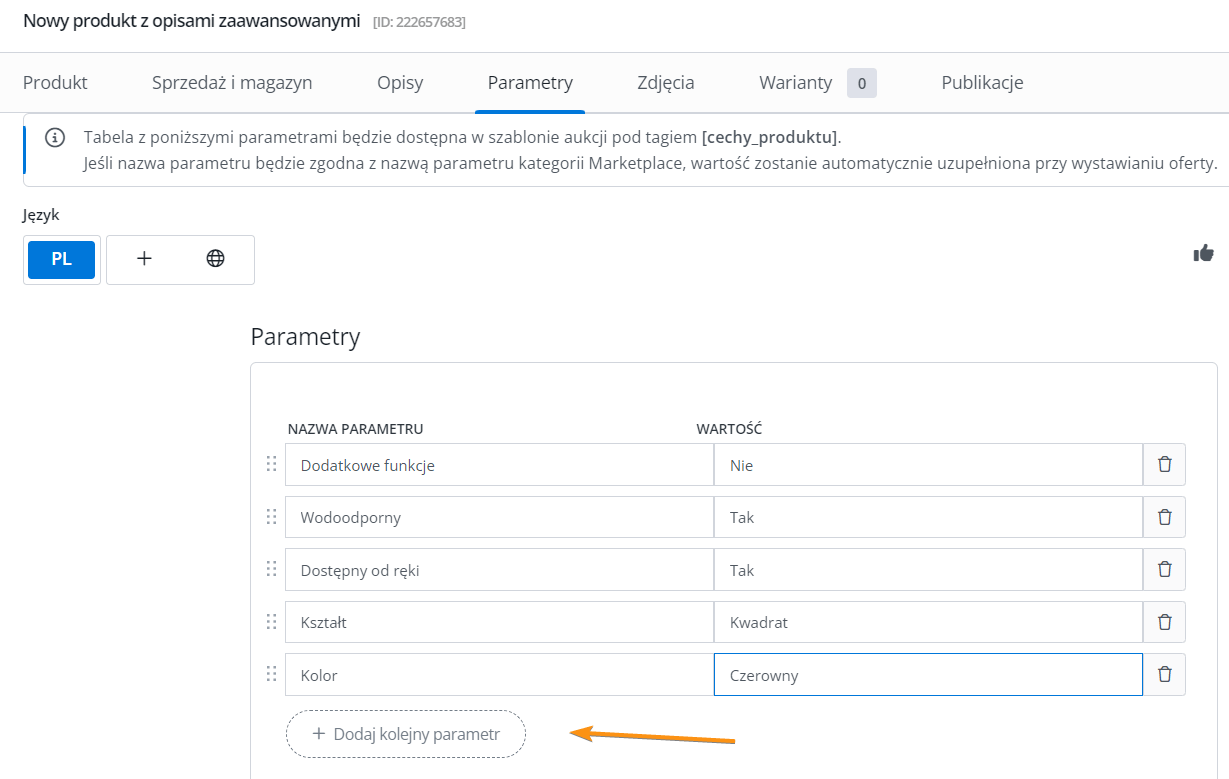Click the Wodoodporny parameter name field
The width and height of the screenshot is (1229, 779).
point(498,517)
